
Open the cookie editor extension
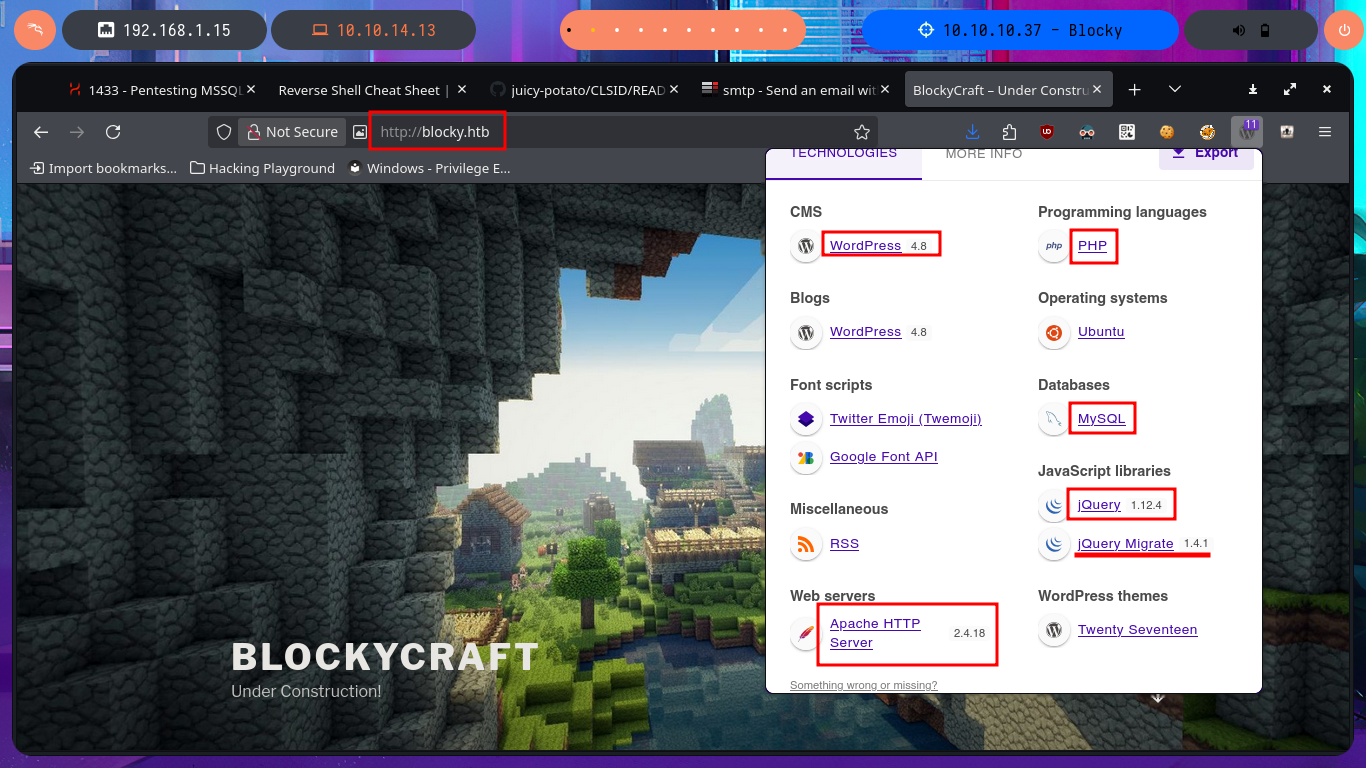pyautogui.click(x=1166, y=132)
